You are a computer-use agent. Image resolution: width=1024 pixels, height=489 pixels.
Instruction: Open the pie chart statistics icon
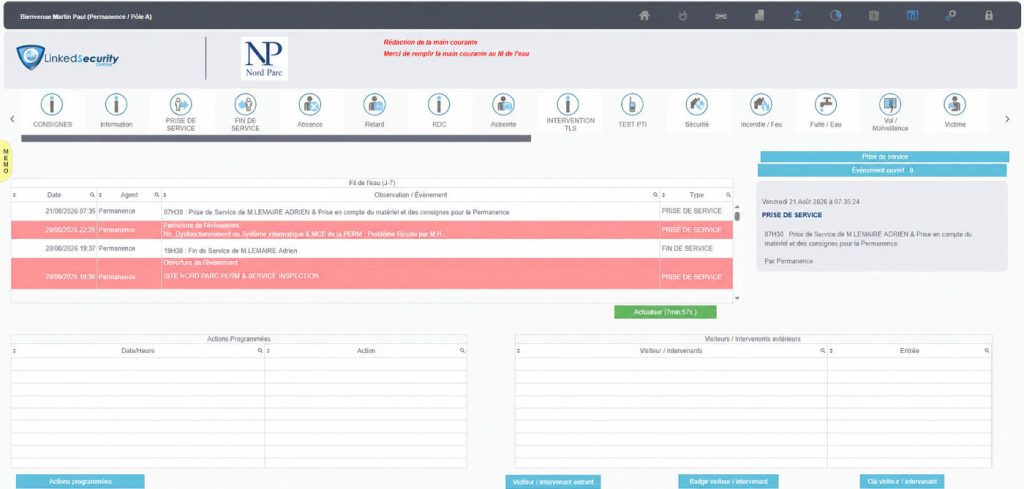(x=835, y=16)
